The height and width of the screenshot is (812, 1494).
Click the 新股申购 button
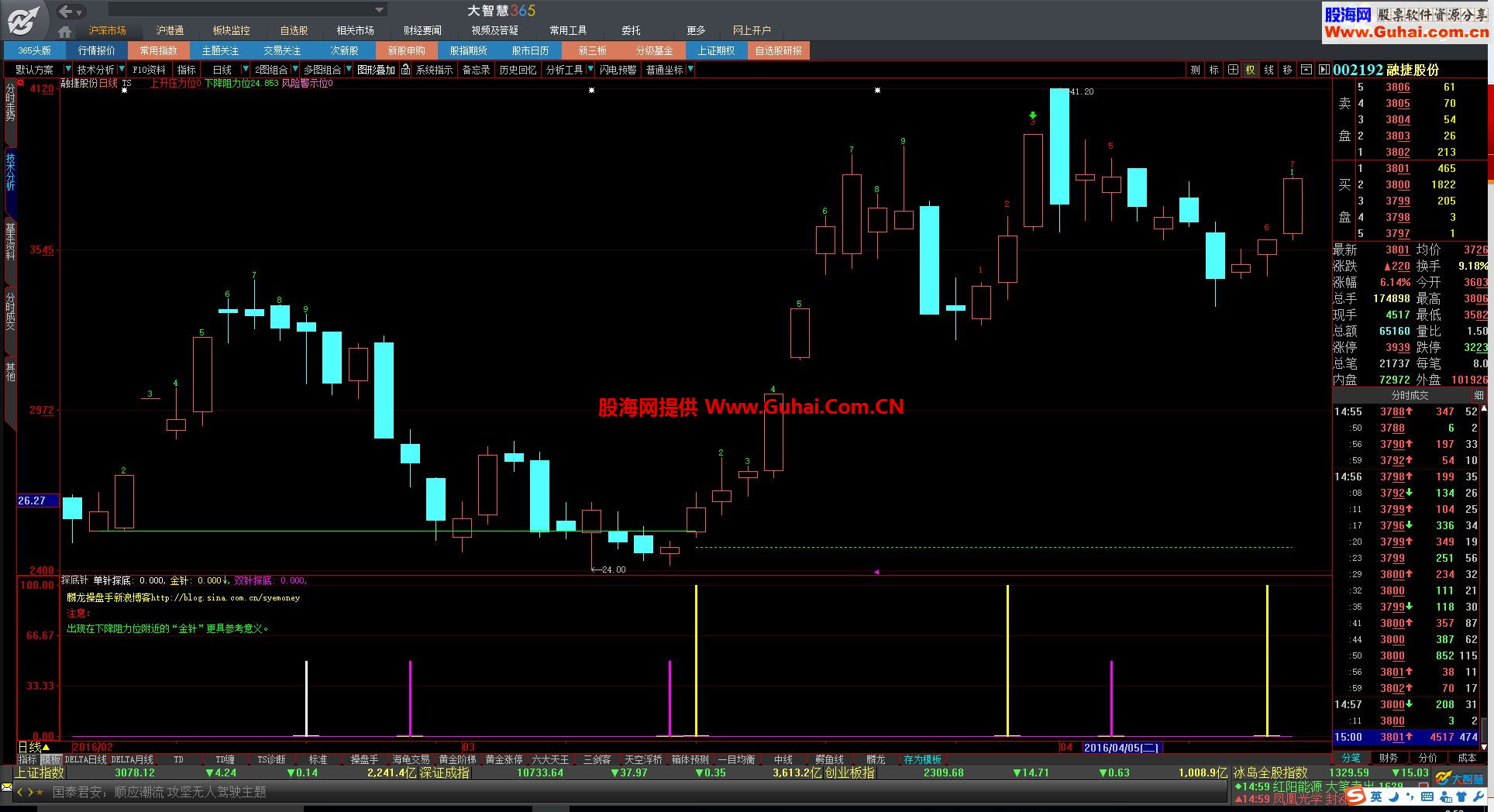click(407, 50)
